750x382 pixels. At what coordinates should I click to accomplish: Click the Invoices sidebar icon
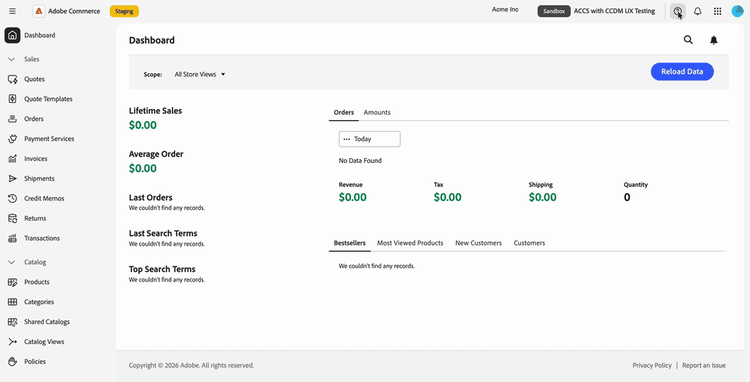(x=12, y=159)
